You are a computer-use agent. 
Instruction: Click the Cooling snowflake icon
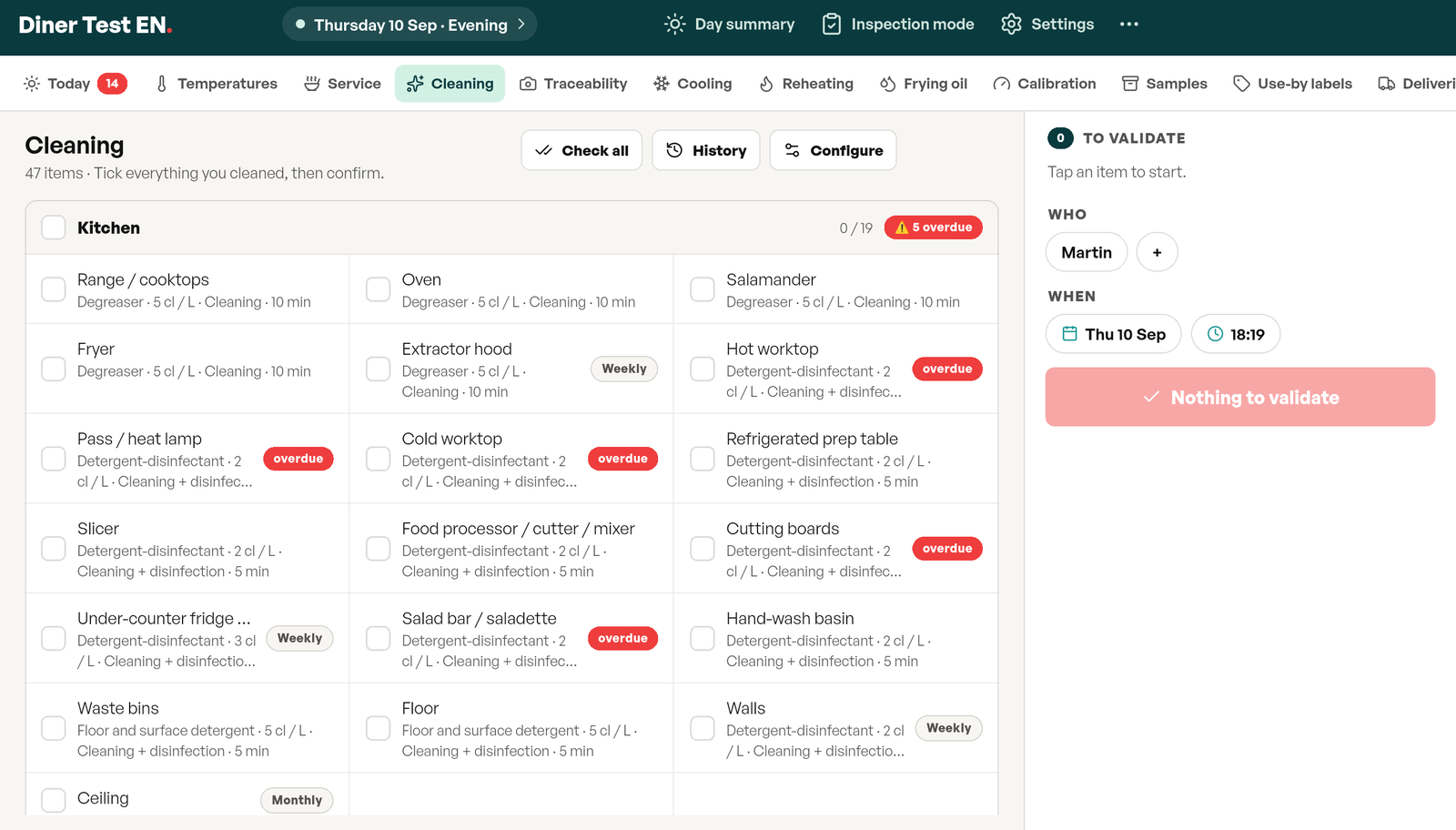pos(662,84)
